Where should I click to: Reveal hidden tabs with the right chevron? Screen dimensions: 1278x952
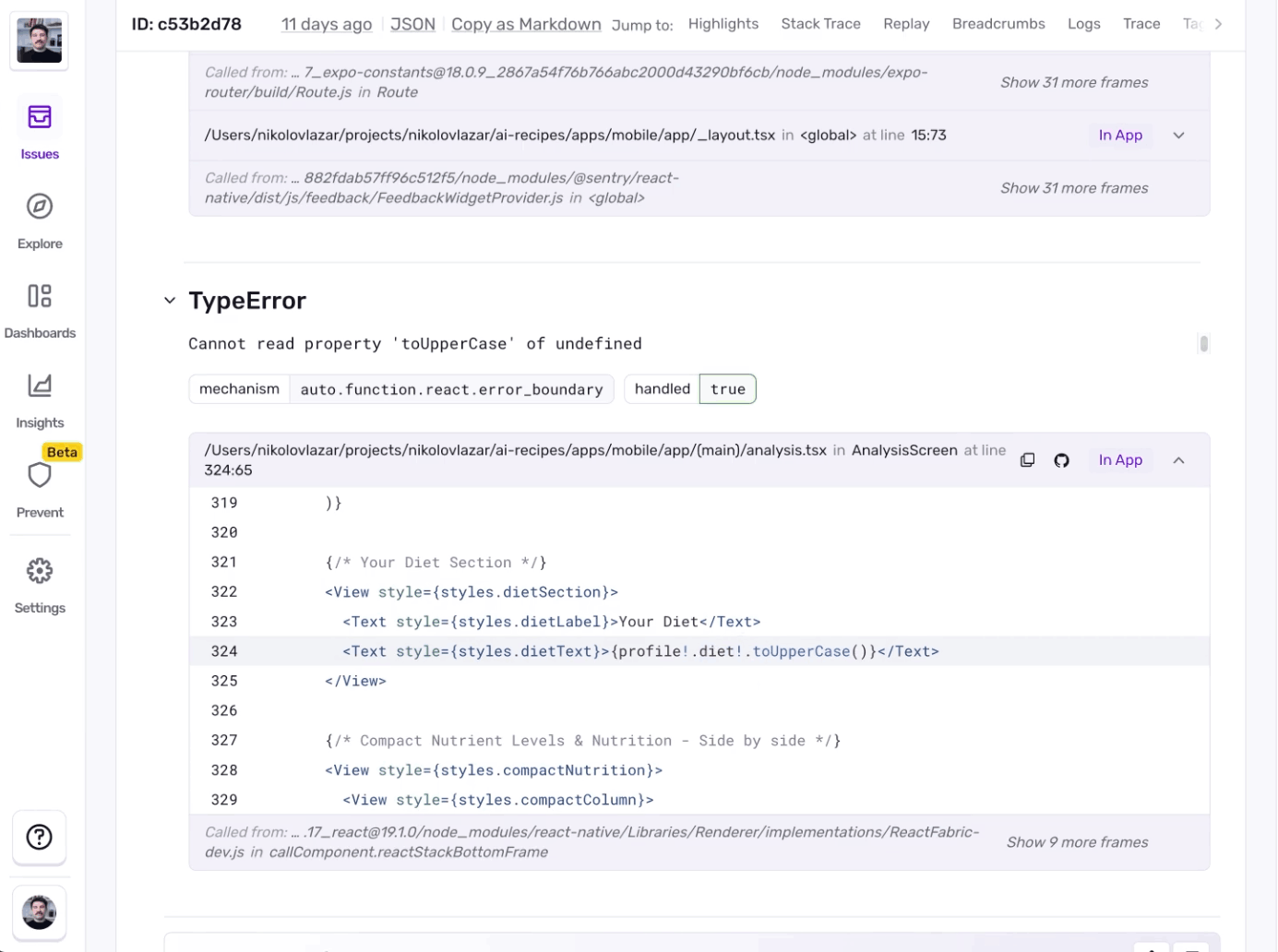pos(1219,24)
